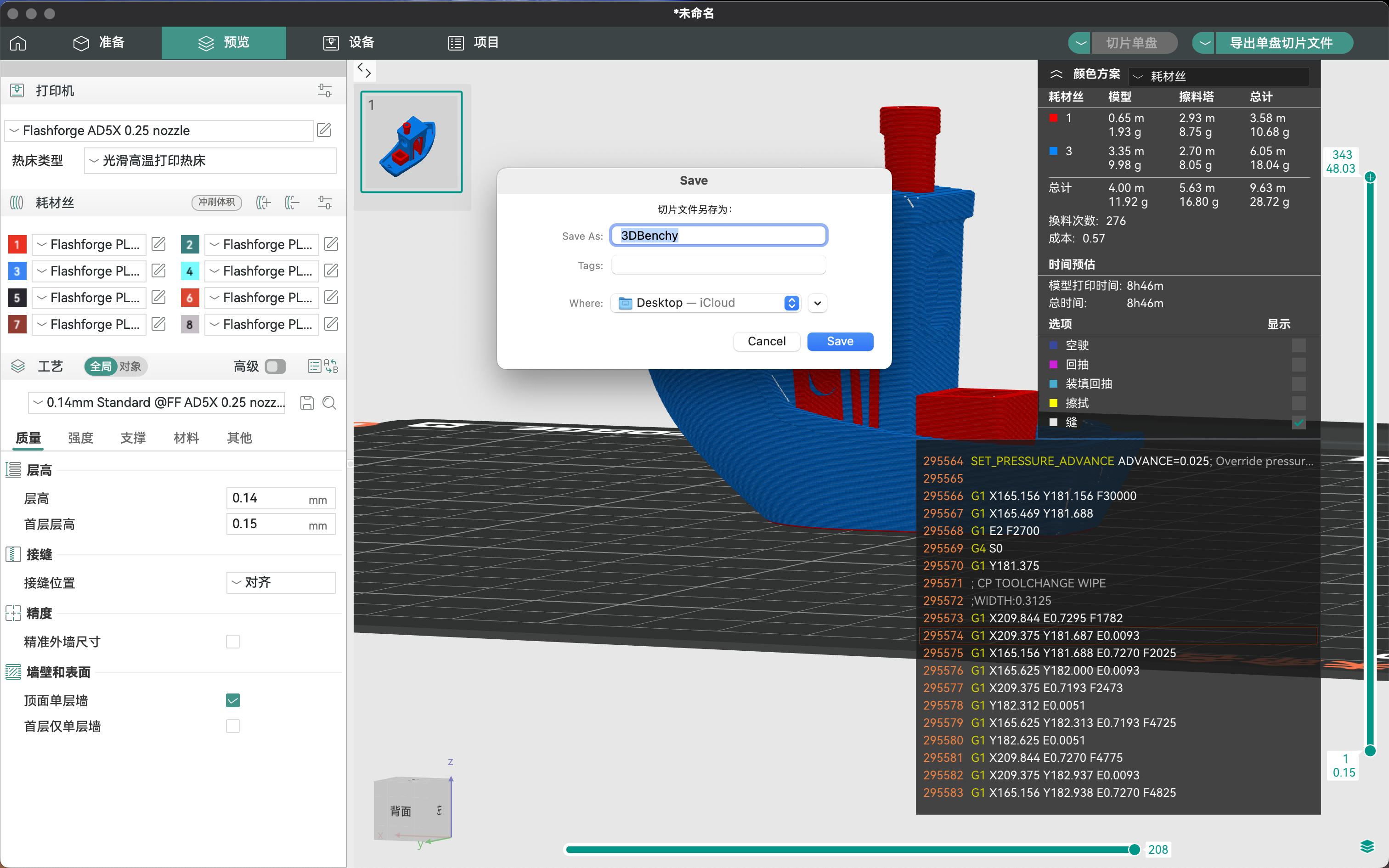Edit filament 8 preset
This screenshot has height=868, width=1389.
[x=331, y=324]
